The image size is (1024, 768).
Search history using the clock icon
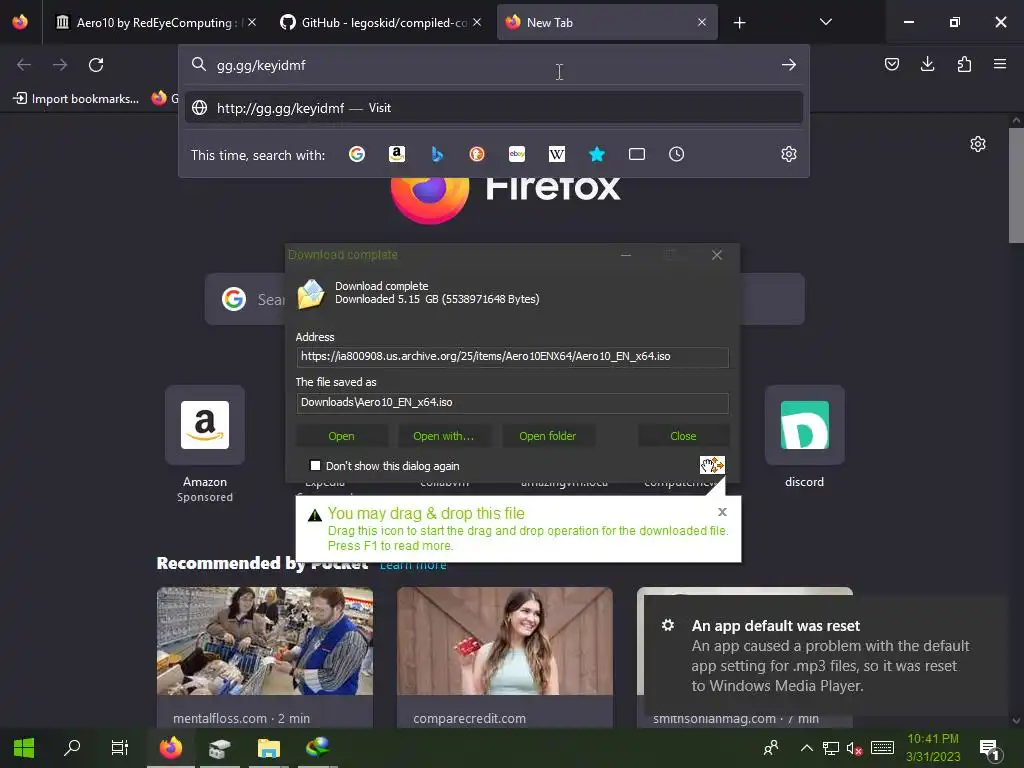677,154
